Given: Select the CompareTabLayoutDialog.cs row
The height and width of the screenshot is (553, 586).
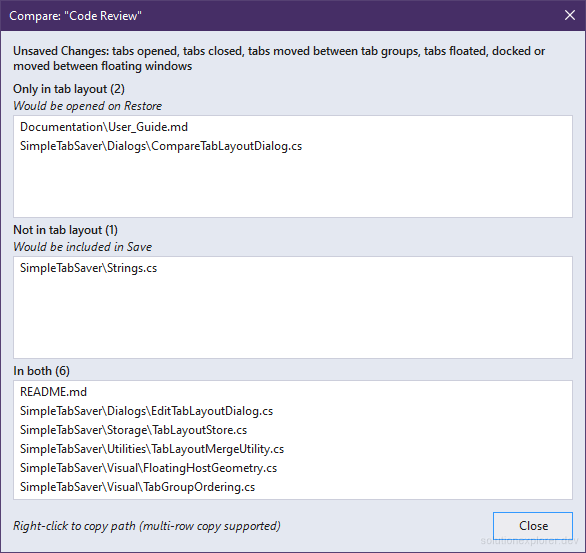Looking at the screenshot, I should point(293,146).
